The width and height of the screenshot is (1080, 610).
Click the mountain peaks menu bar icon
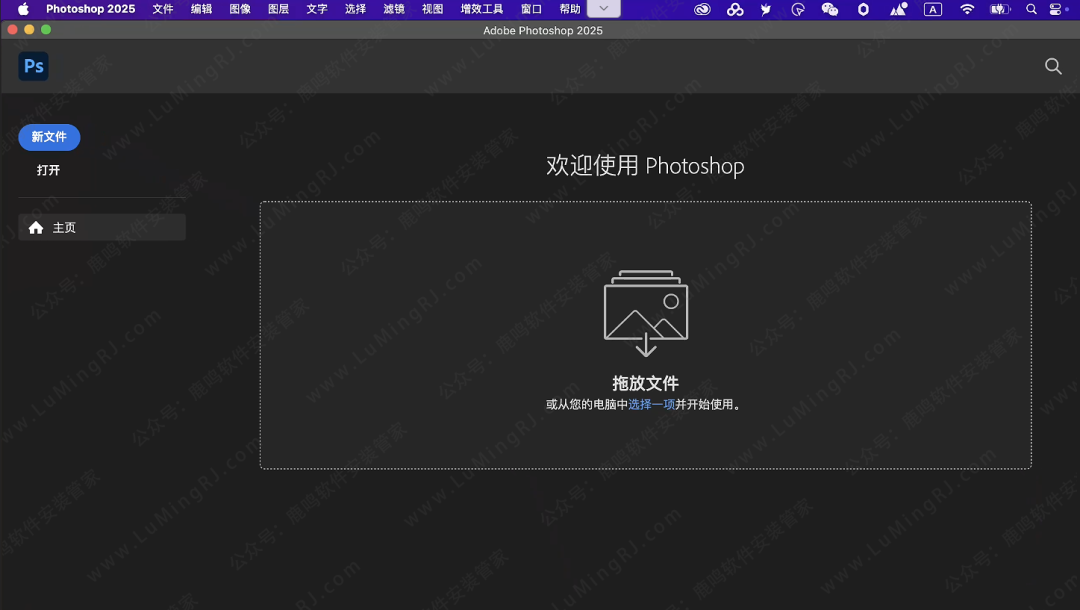(x=898, y=9)
